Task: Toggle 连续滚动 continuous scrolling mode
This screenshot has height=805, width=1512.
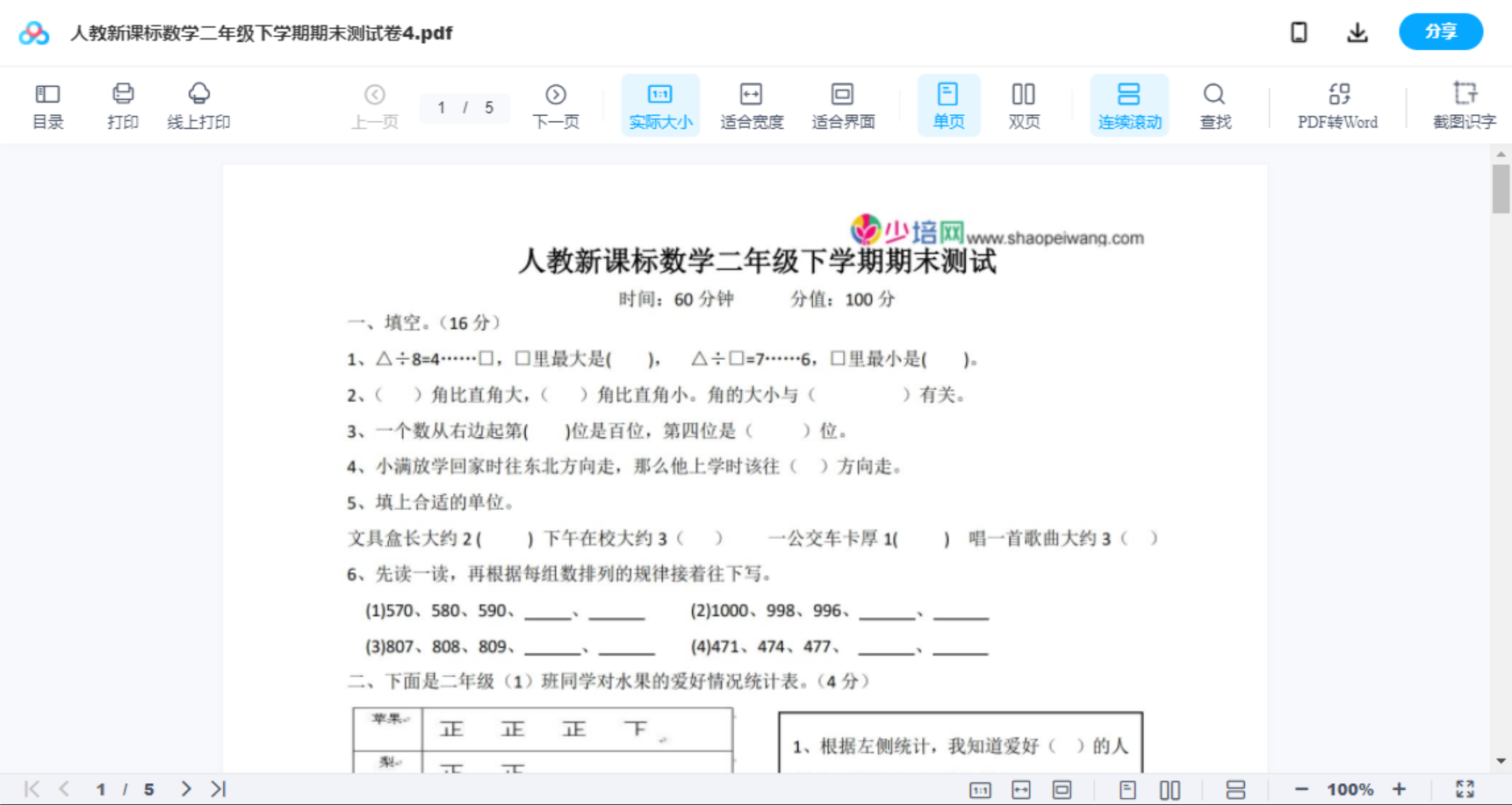Action: [1129, 105]
